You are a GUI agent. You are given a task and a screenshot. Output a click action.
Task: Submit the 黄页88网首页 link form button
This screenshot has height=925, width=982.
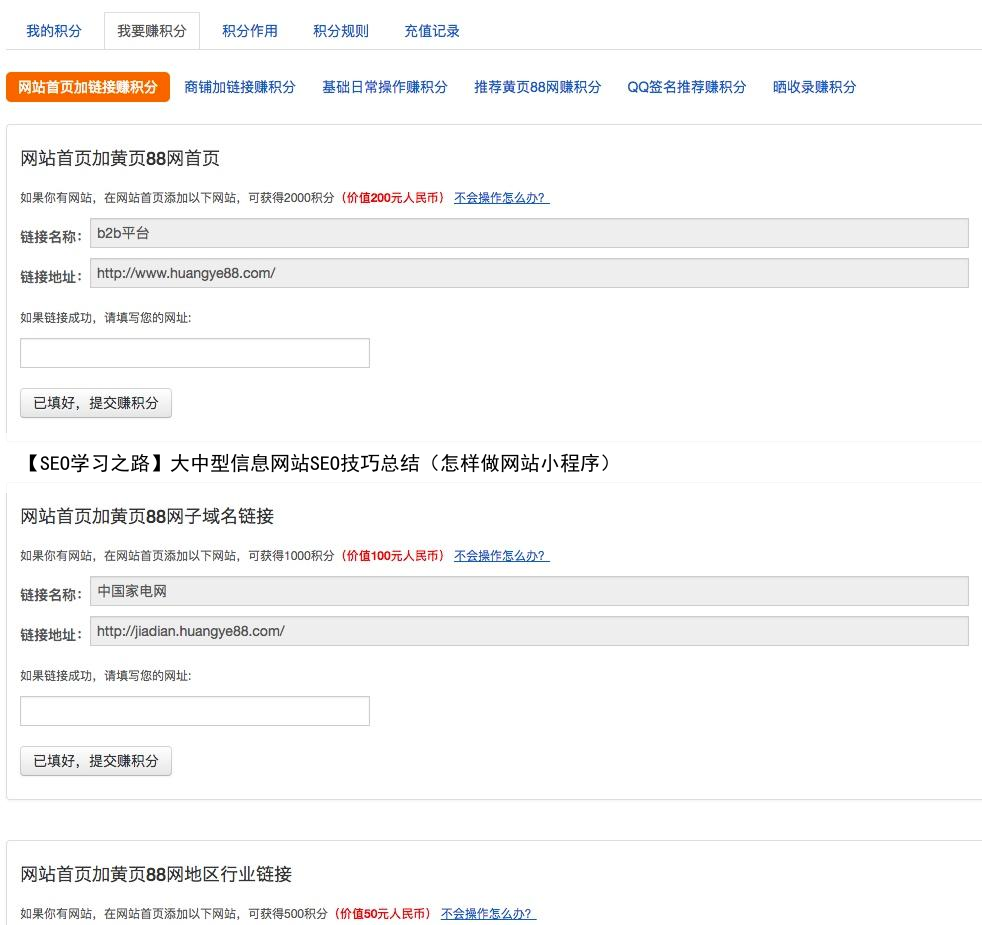(96, 403)
